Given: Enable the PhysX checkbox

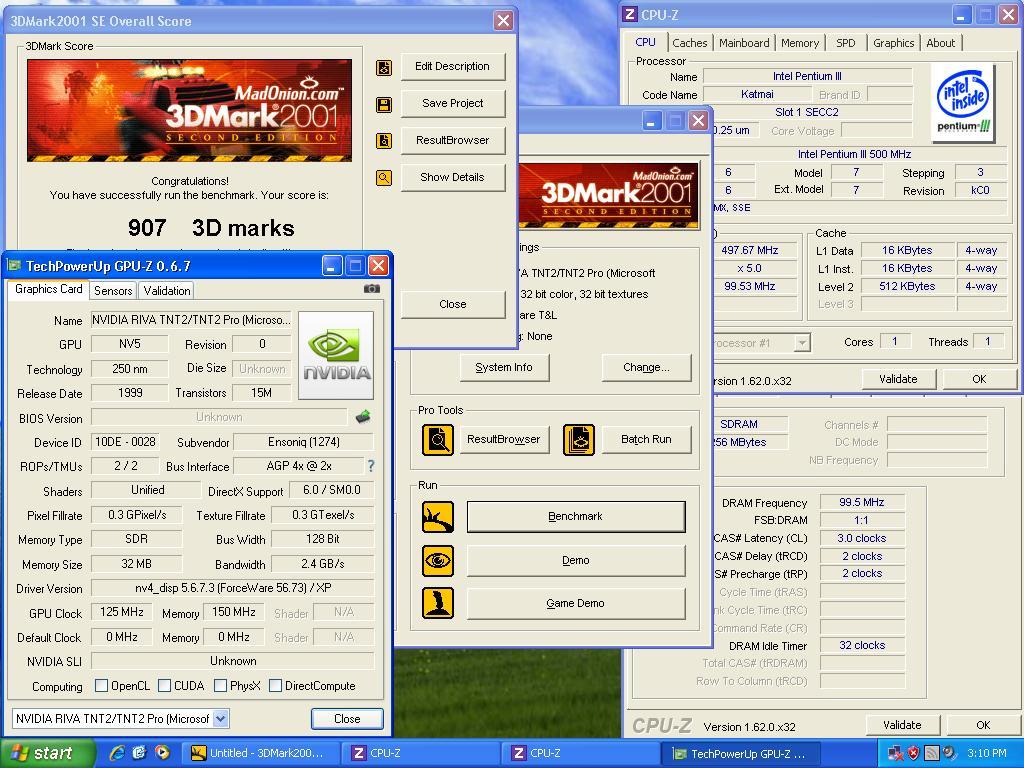Looking at the screenshot, I should point(221,685).
